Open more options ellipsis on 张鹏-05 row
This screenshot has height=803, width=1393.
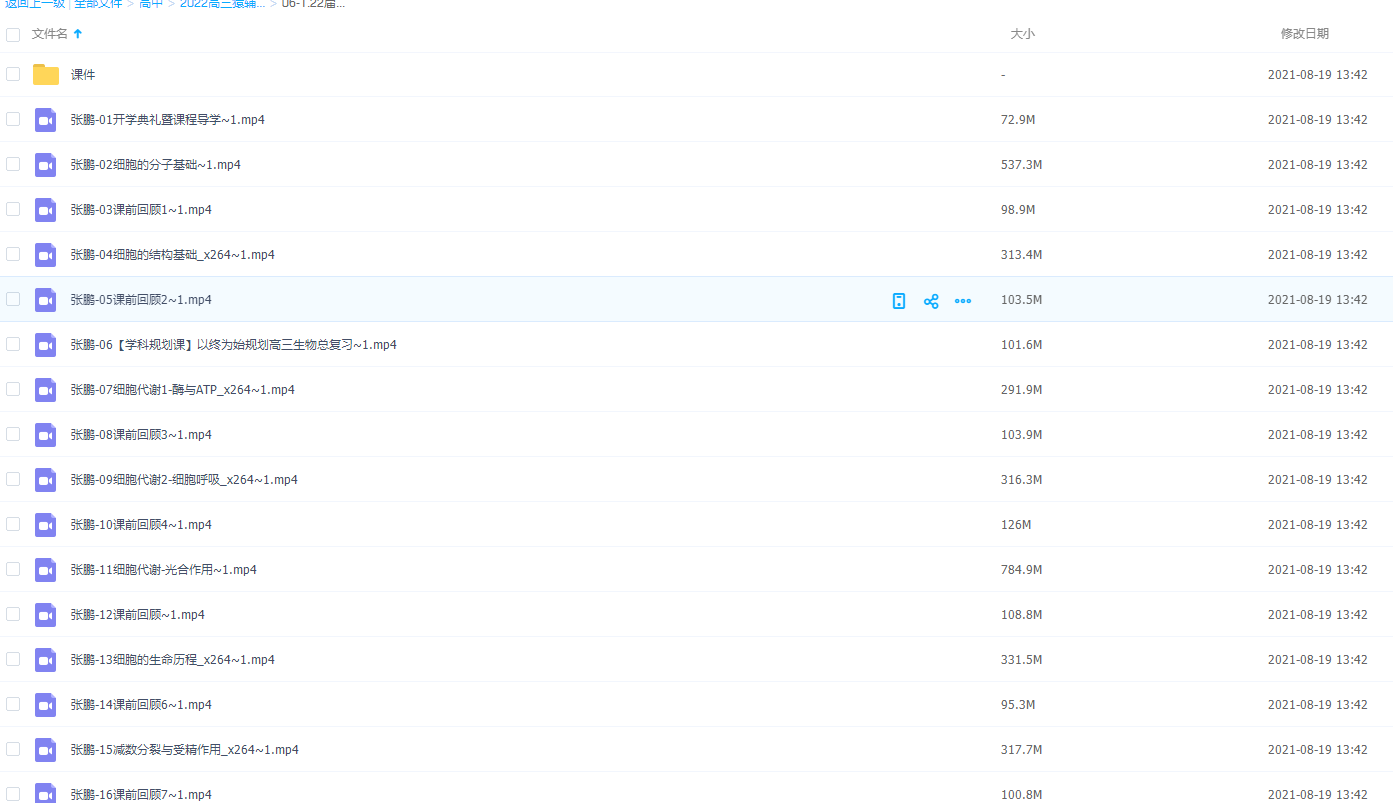[x=963, y=301]
